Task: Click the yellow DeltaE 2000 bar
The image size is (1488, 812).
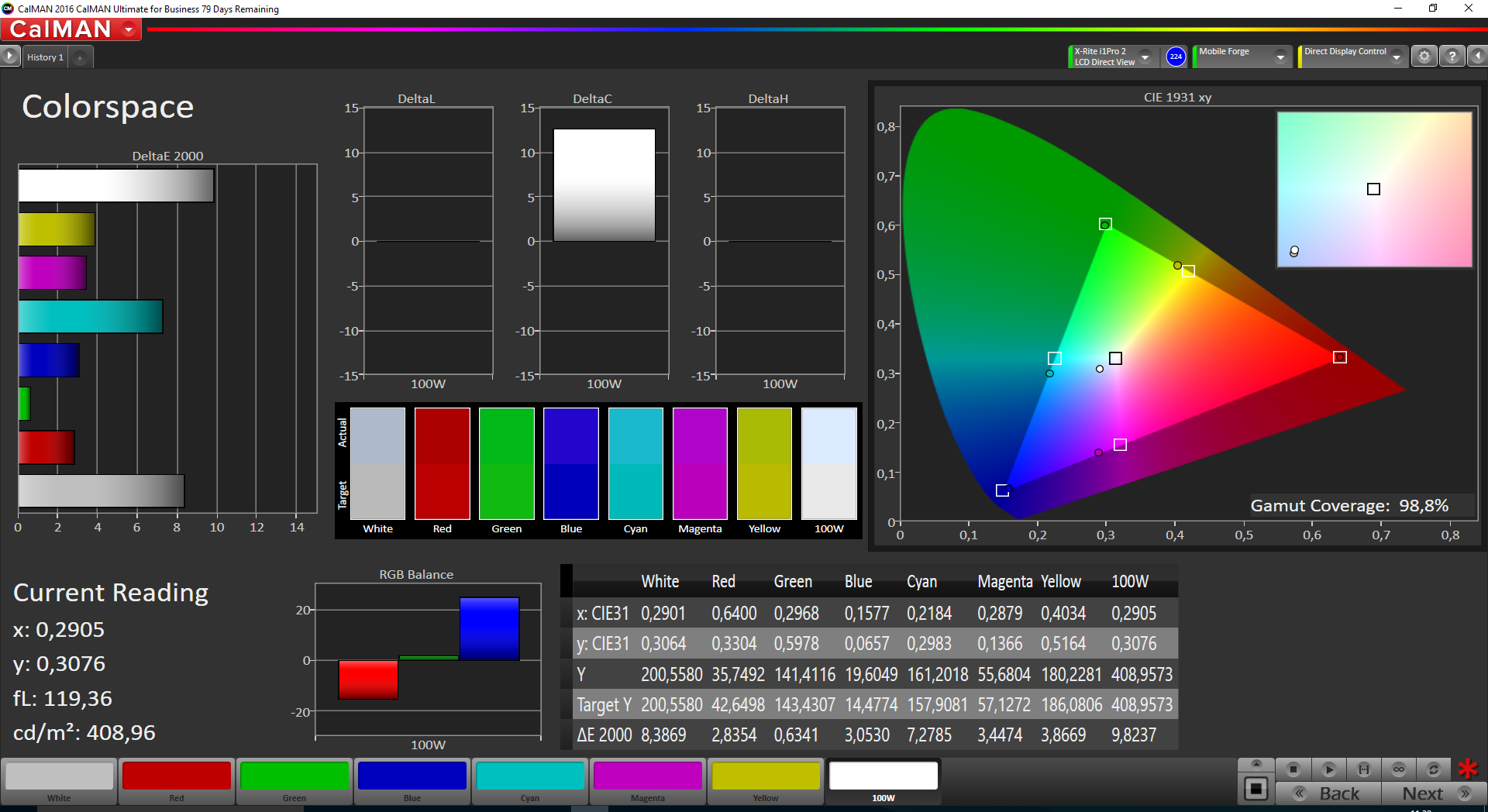Action: point(57,229)
